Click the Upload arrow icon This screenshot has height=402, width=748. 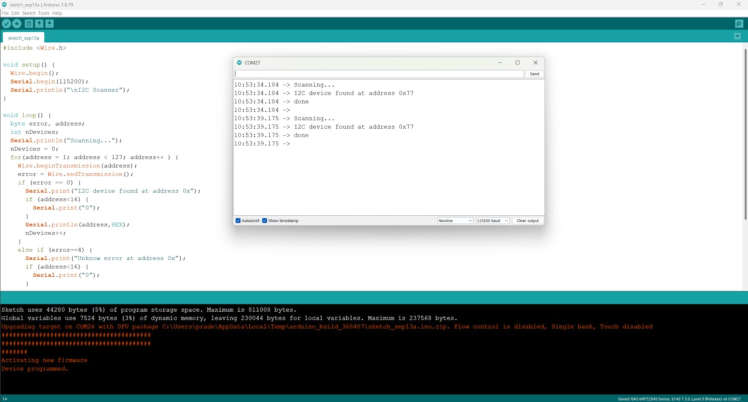(x=16, y=23)
